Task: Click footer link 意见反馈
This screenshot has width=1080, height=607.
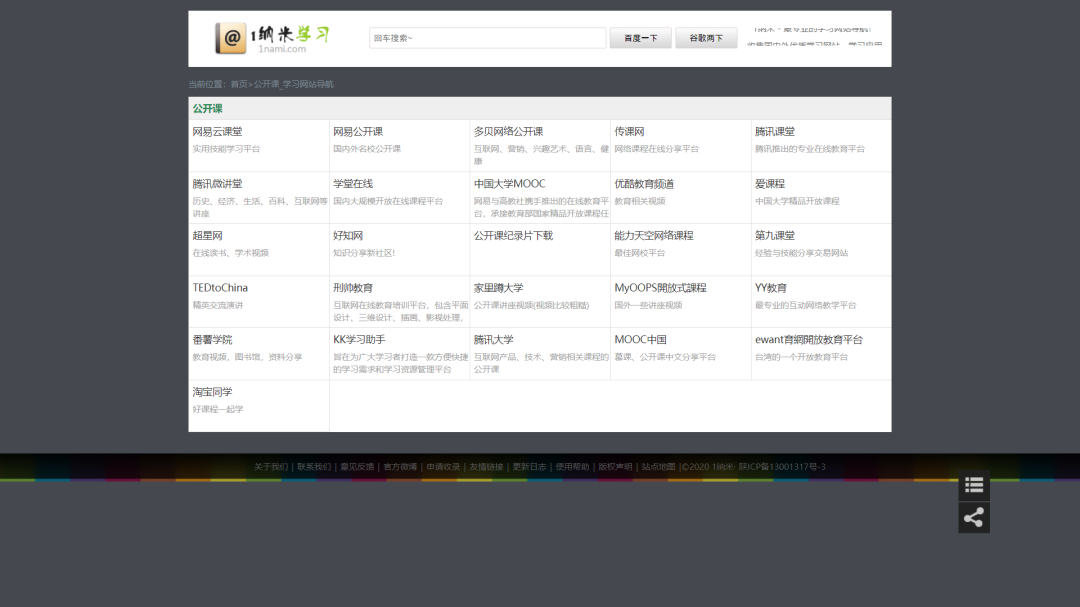Action: 357,466
